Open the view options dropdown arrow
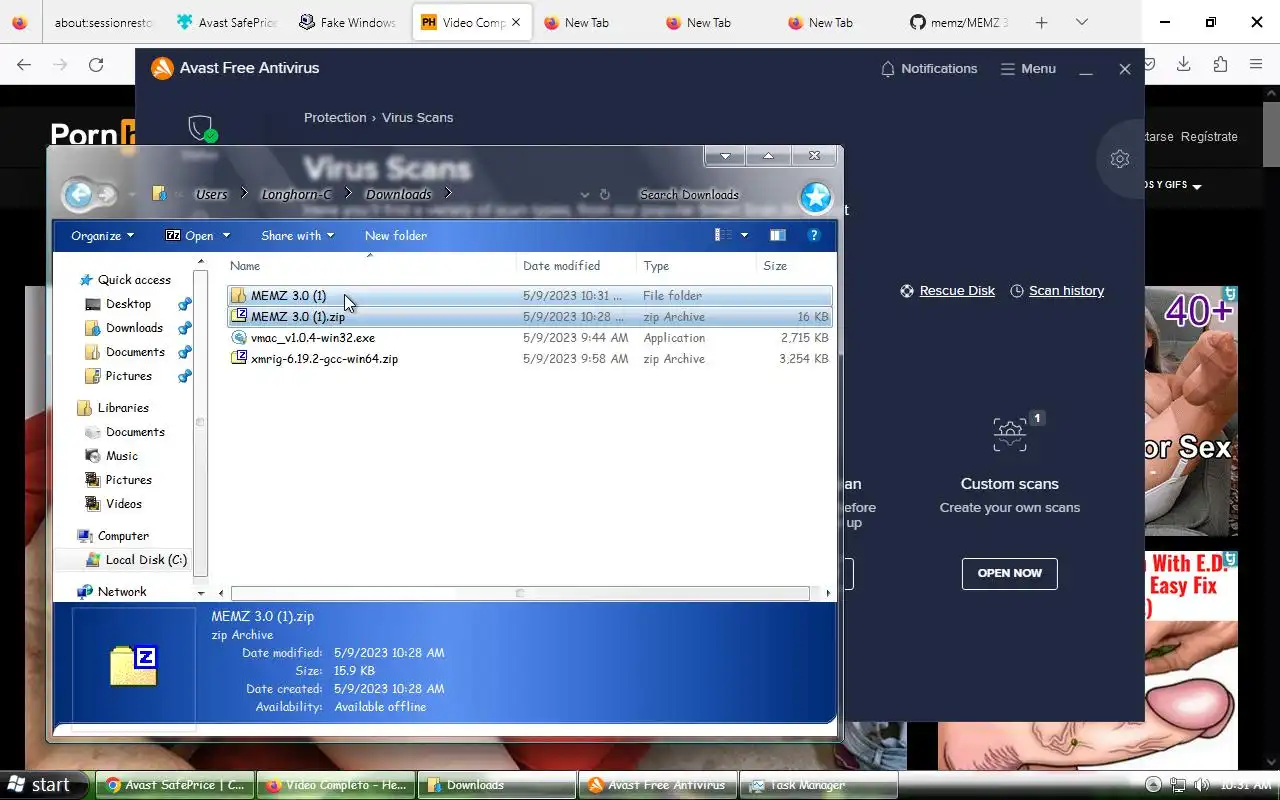Screen dimensions: 1280x800 [x=744, y=236]
